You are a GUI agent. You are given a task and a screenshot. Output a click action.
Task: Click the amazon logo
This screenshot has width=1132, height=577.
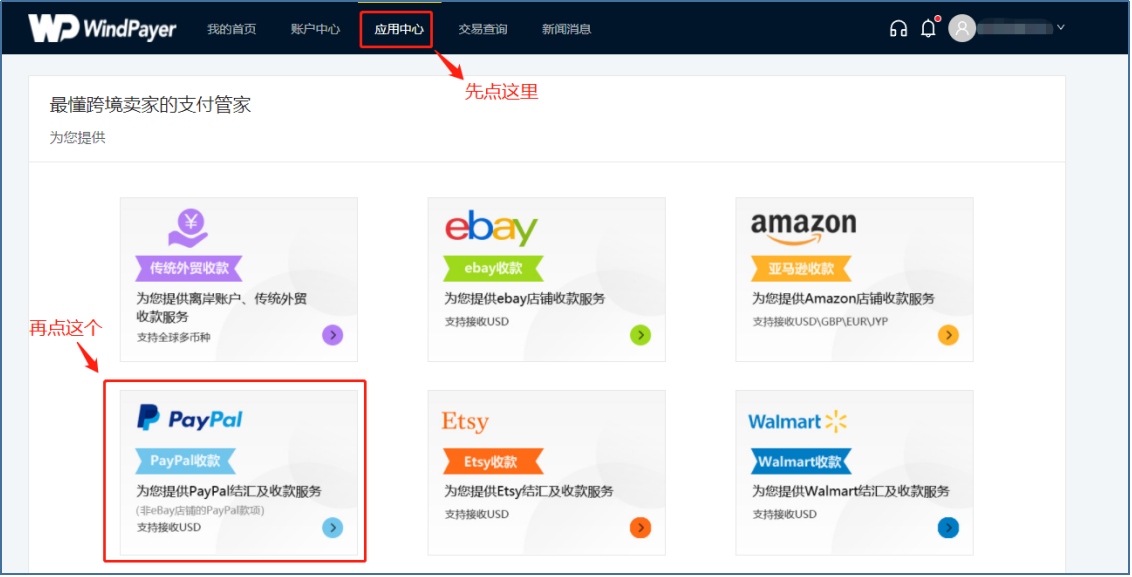pyautogui.click(x=804, y=228)
